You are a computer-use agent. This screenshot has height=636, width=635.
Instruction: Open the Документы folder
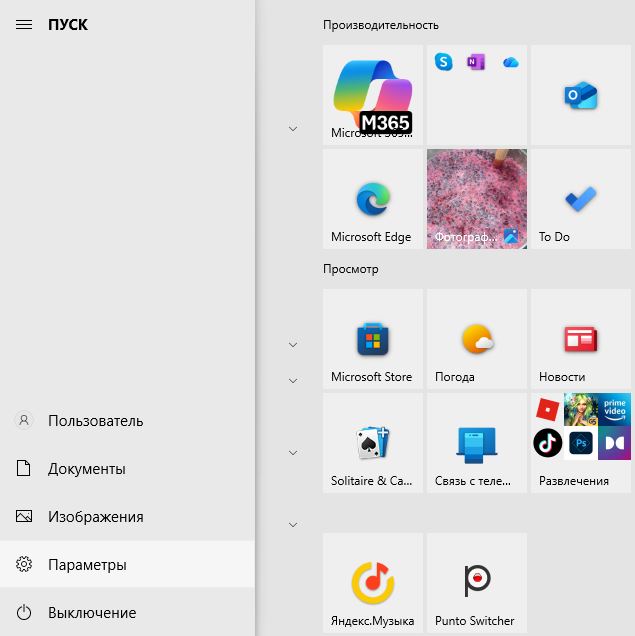click(127, 468)
